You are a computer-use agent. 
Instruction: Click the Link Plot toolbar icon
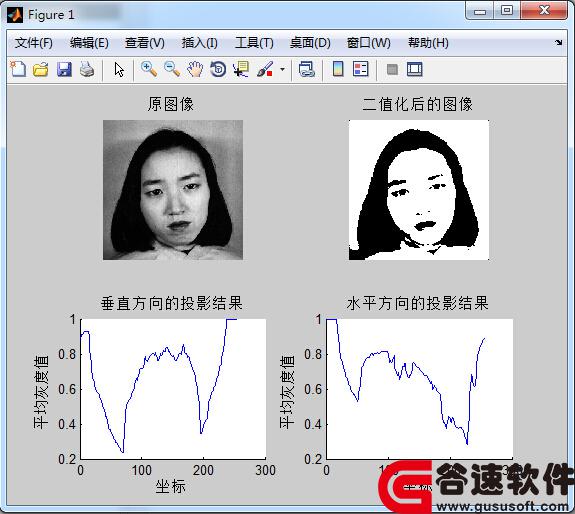[307, 69]
